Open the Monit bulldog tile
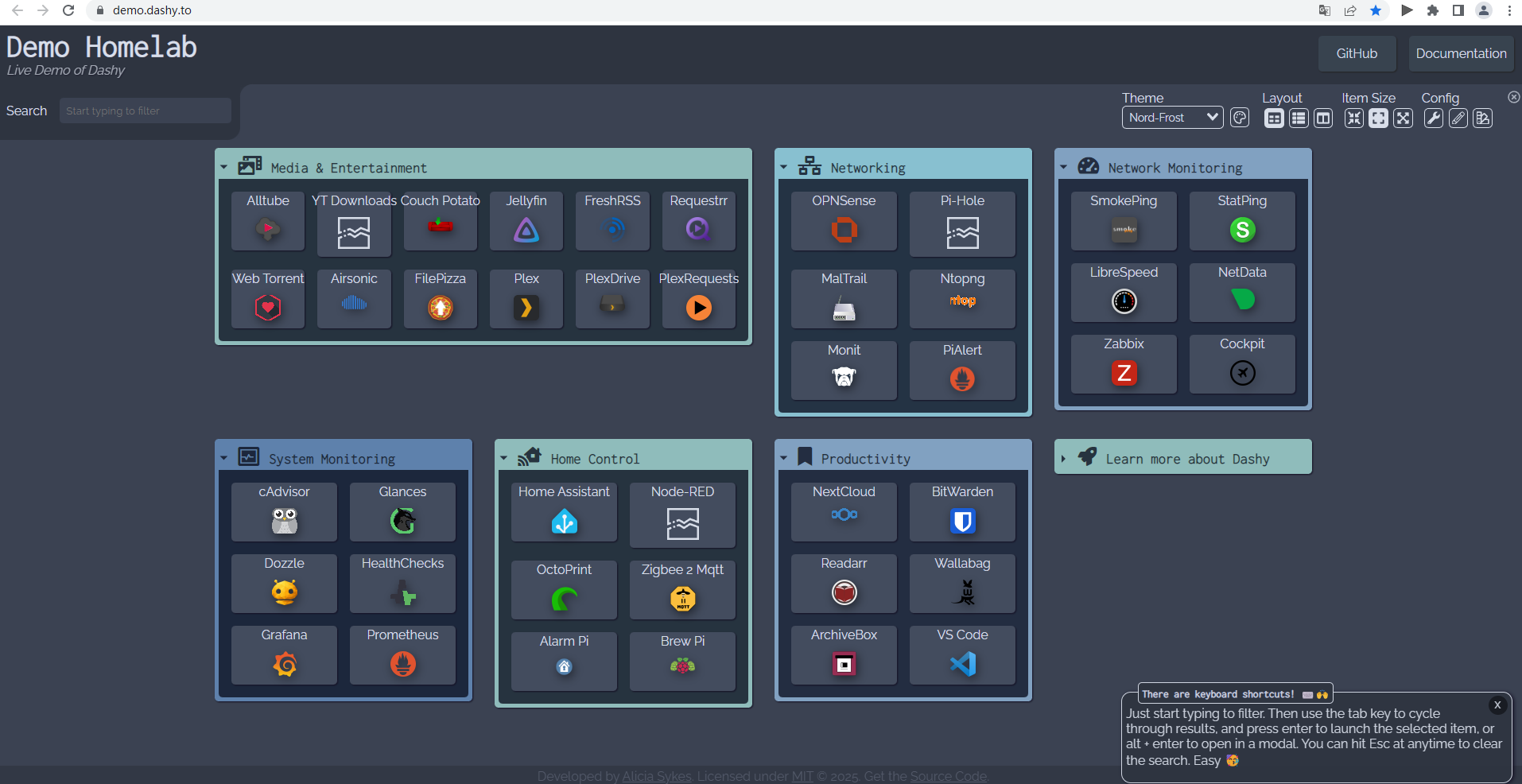 [844, 370]
